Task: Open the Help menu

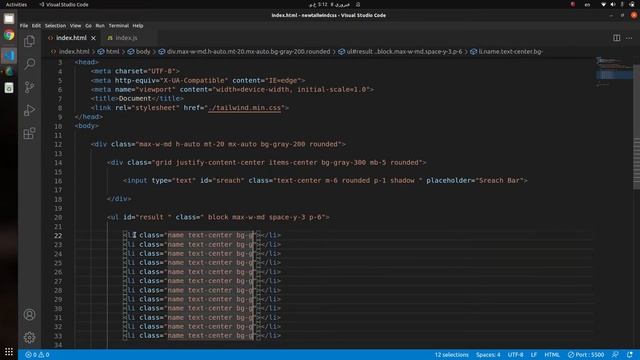Action: tap(138, 26)
